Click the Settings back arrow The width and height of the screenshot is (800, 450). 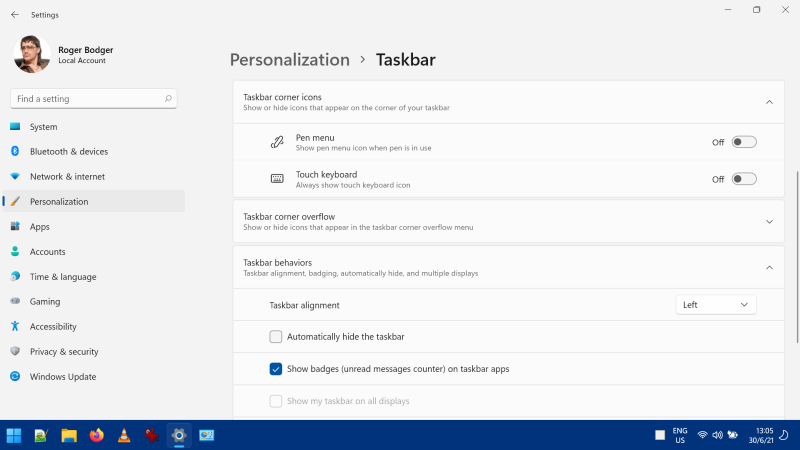pos(14,15)
